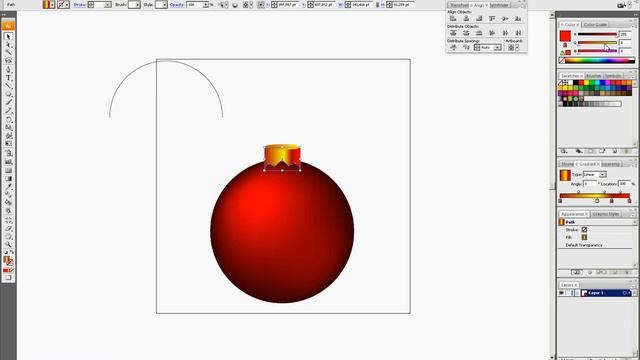640x360 pixels.
Task: Open stroke weight dropdown in control bar
Action: [x=108, y=5]
